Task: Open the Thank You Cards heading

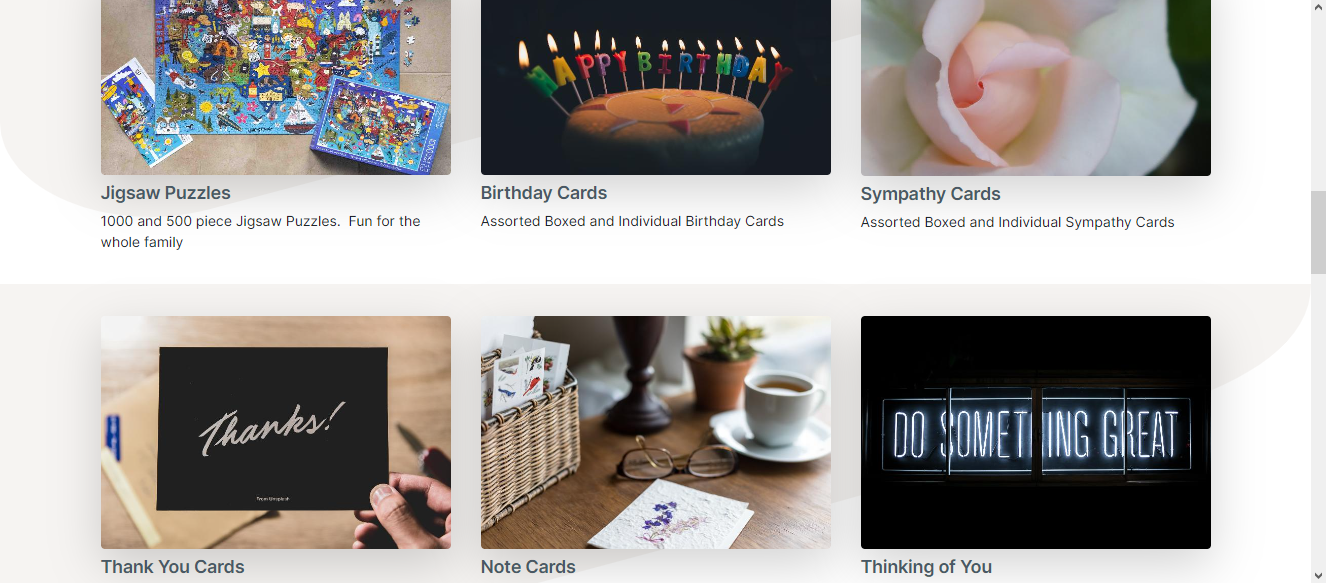Action: tap(173, 567)
